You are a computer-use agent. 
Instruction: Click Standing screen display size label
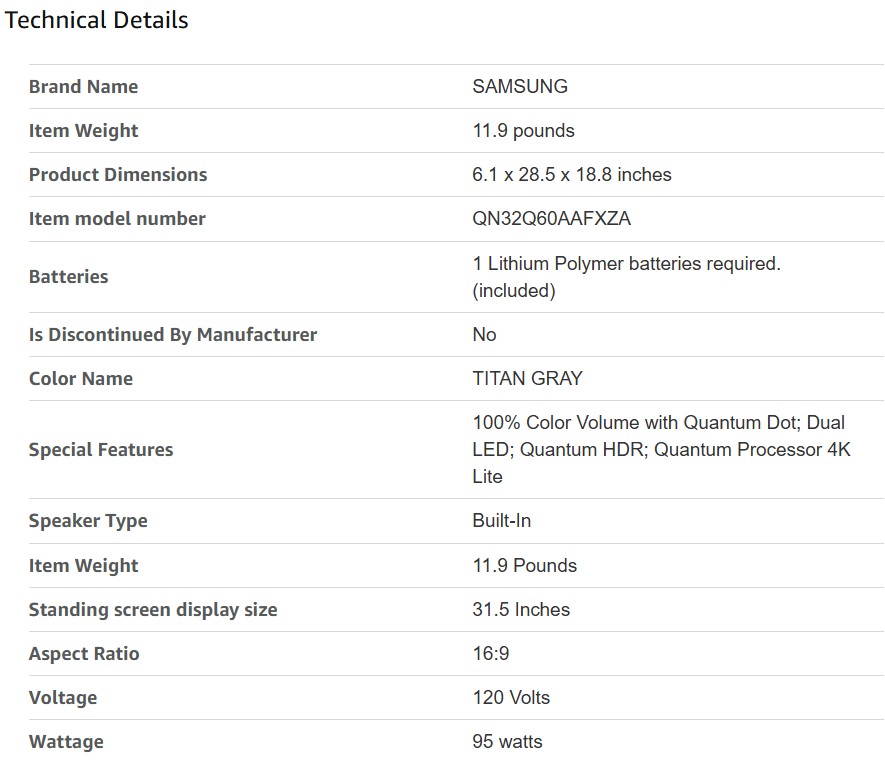[153, 610]
